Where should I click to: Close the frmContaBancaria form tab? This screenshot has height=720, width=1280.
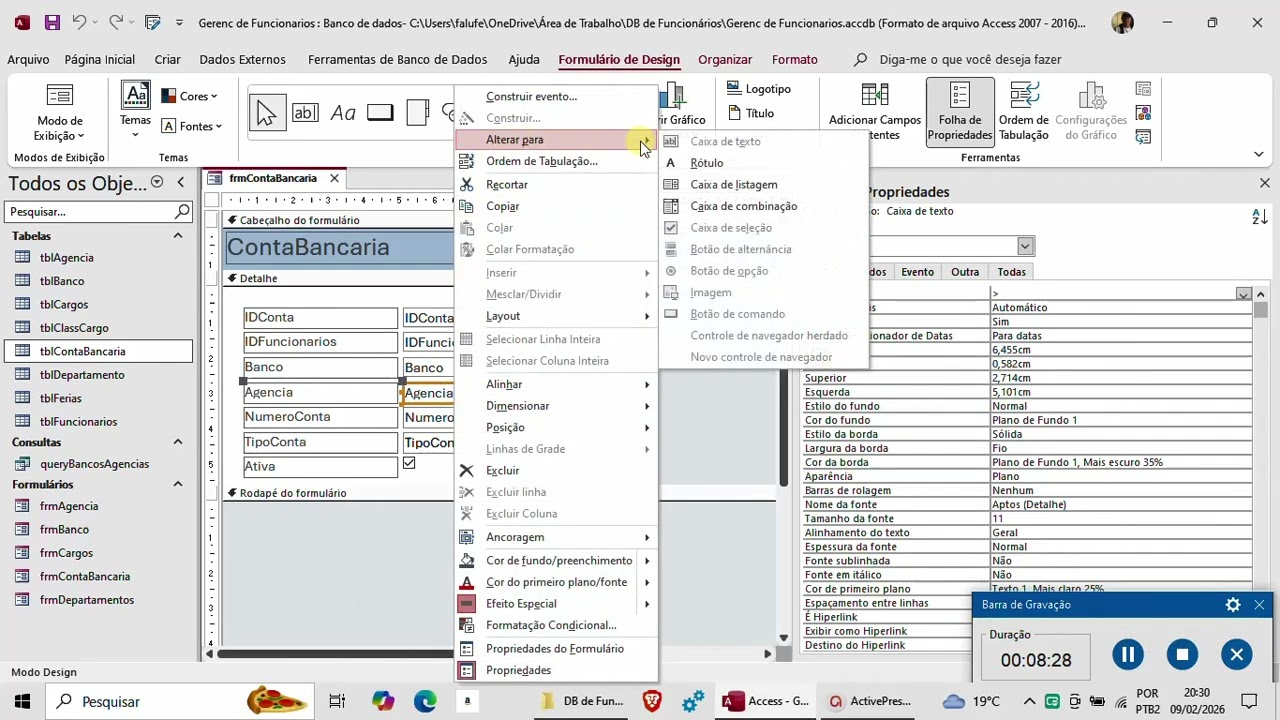334,179
